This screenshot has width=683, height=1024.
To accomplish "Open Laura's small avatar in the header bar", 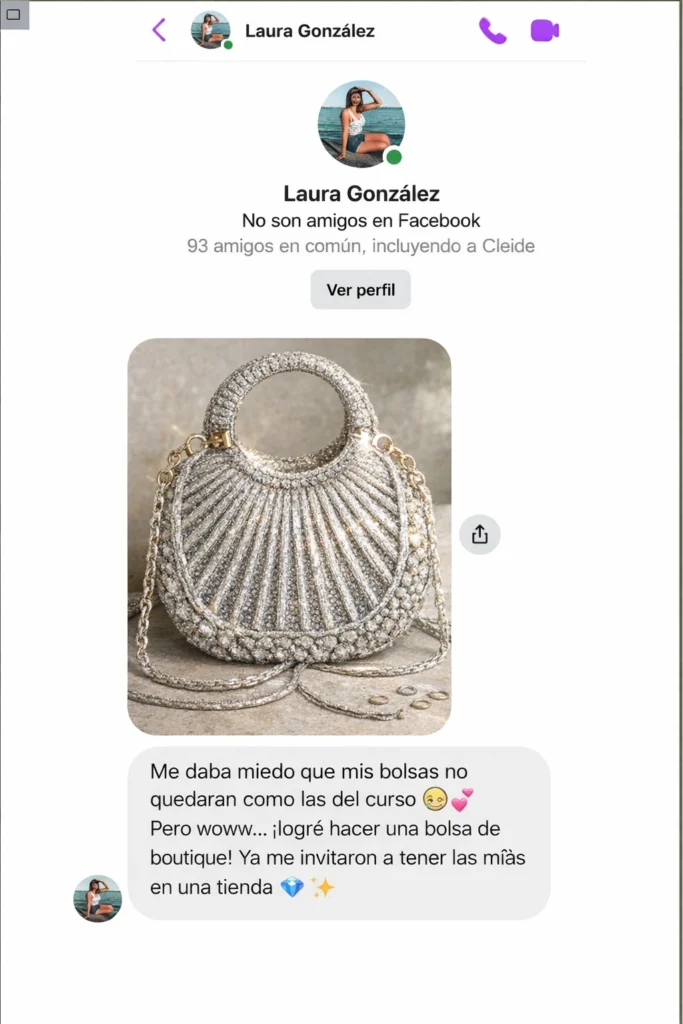I will point(210,30).
